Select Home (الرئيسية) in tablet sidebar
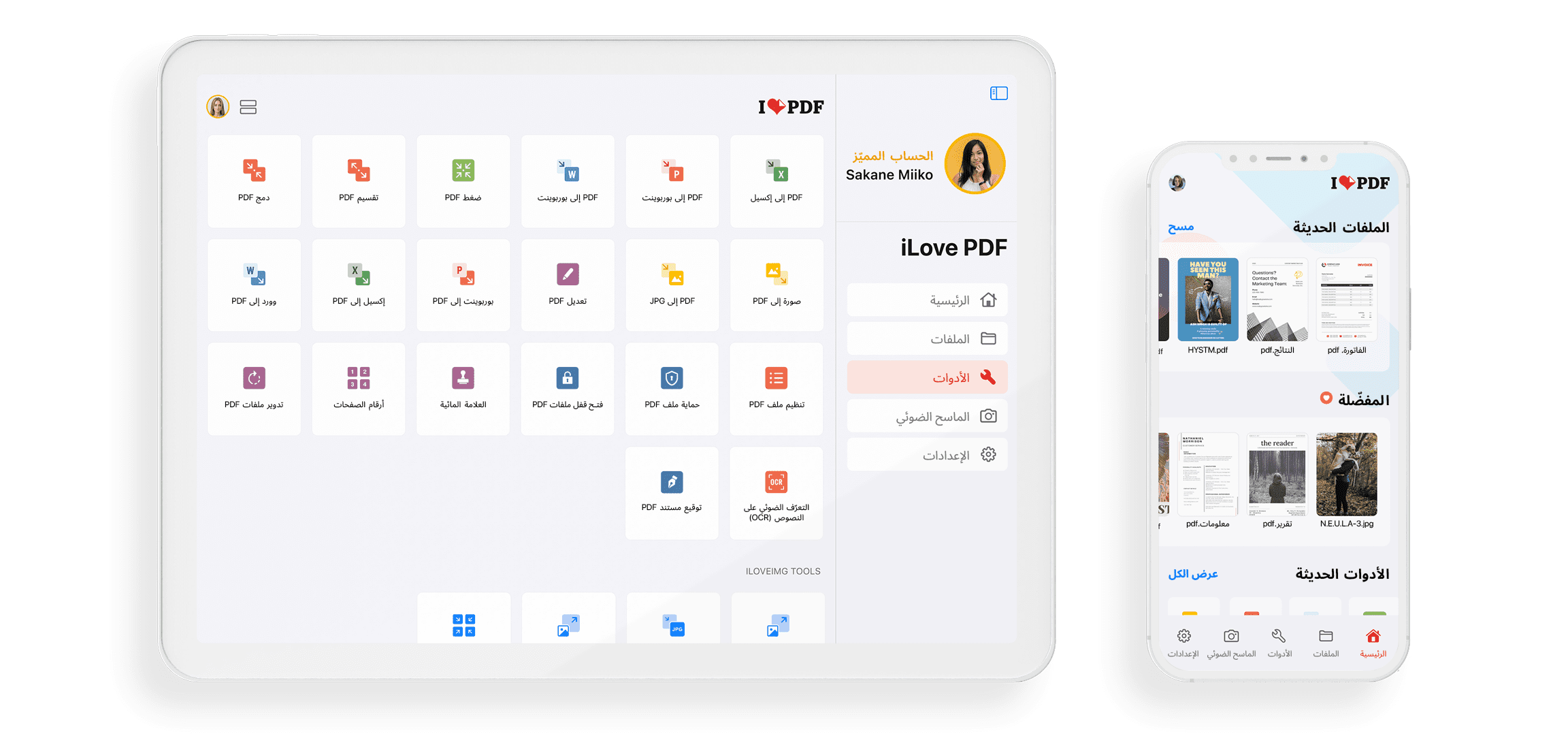1568x749 pixels. (x=927, y=300)
